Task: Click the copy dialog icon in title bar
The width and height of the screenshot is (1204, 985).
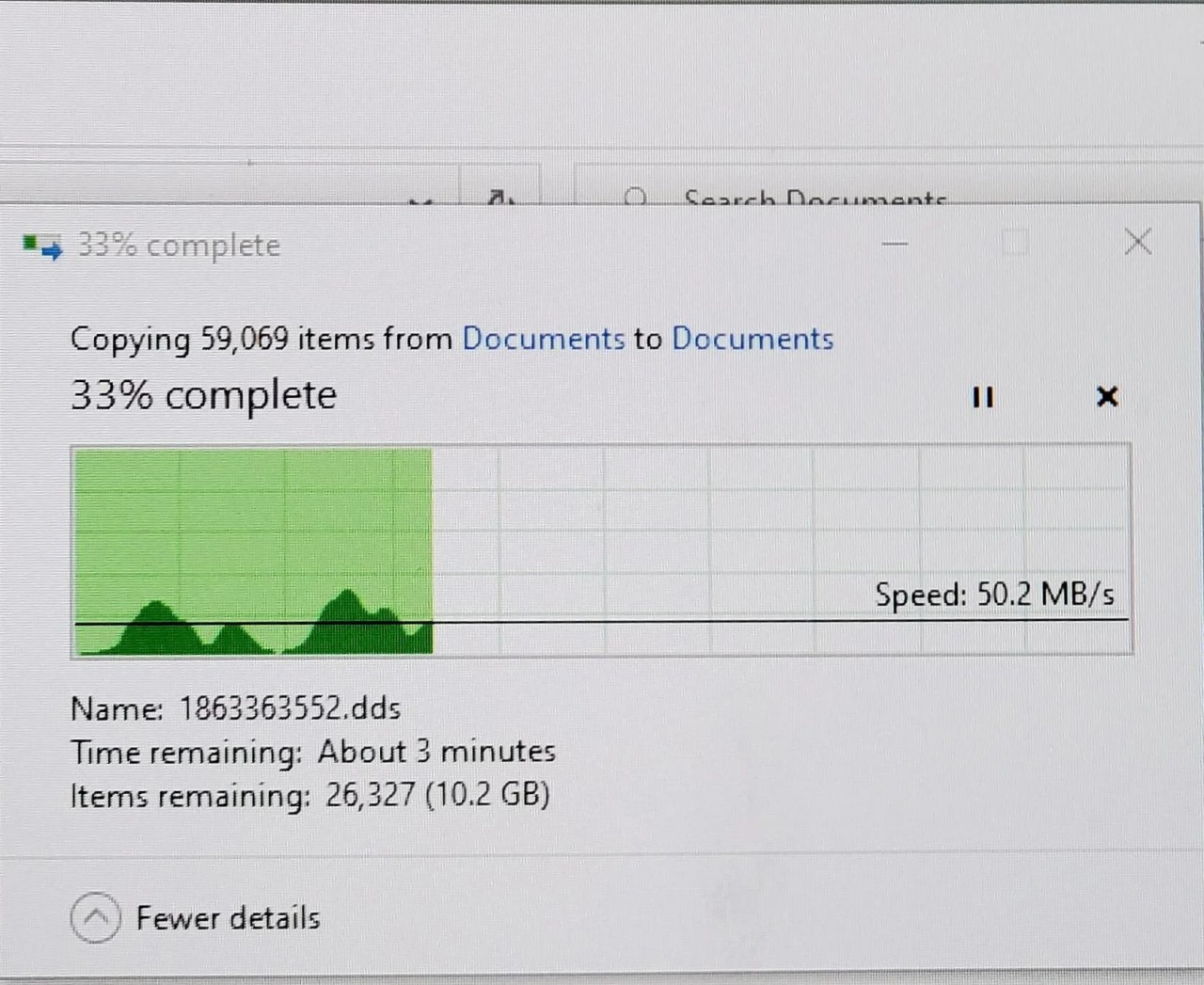Action: click(42, 246)
